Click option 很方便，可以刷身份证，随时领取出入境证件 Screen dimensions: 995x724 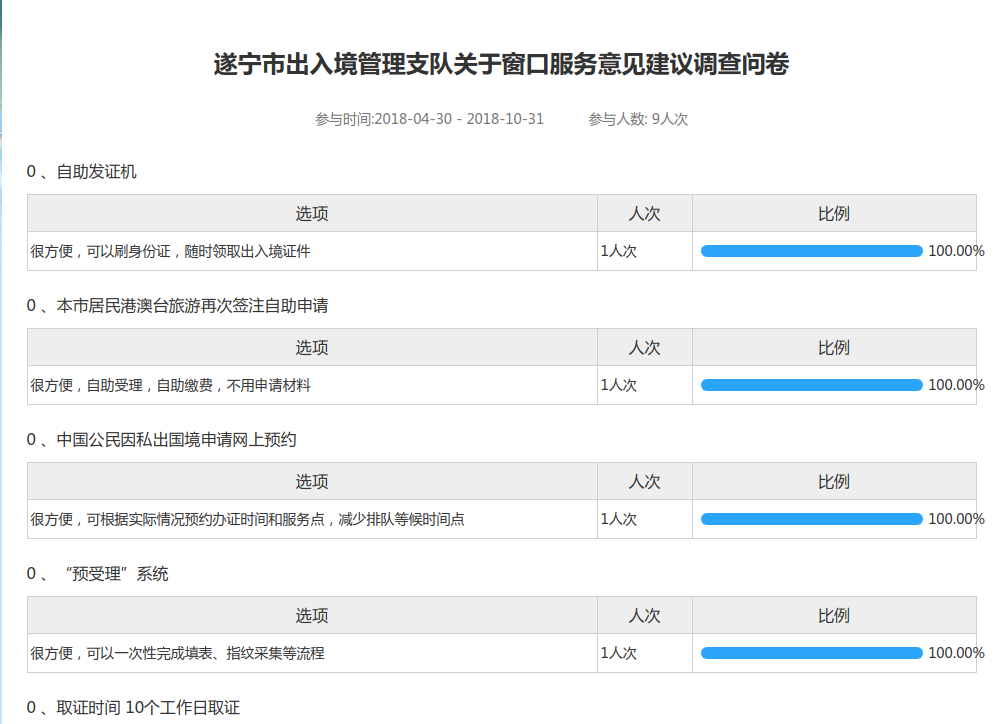coord(171,251)
